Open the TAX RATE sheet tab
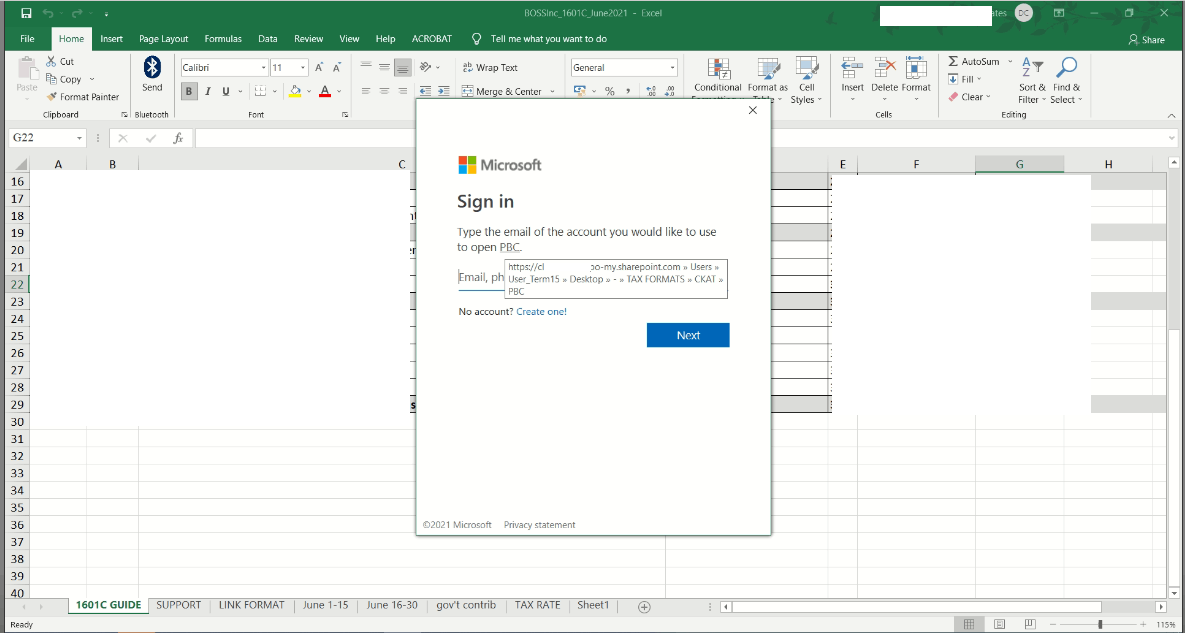 point(537,605)
